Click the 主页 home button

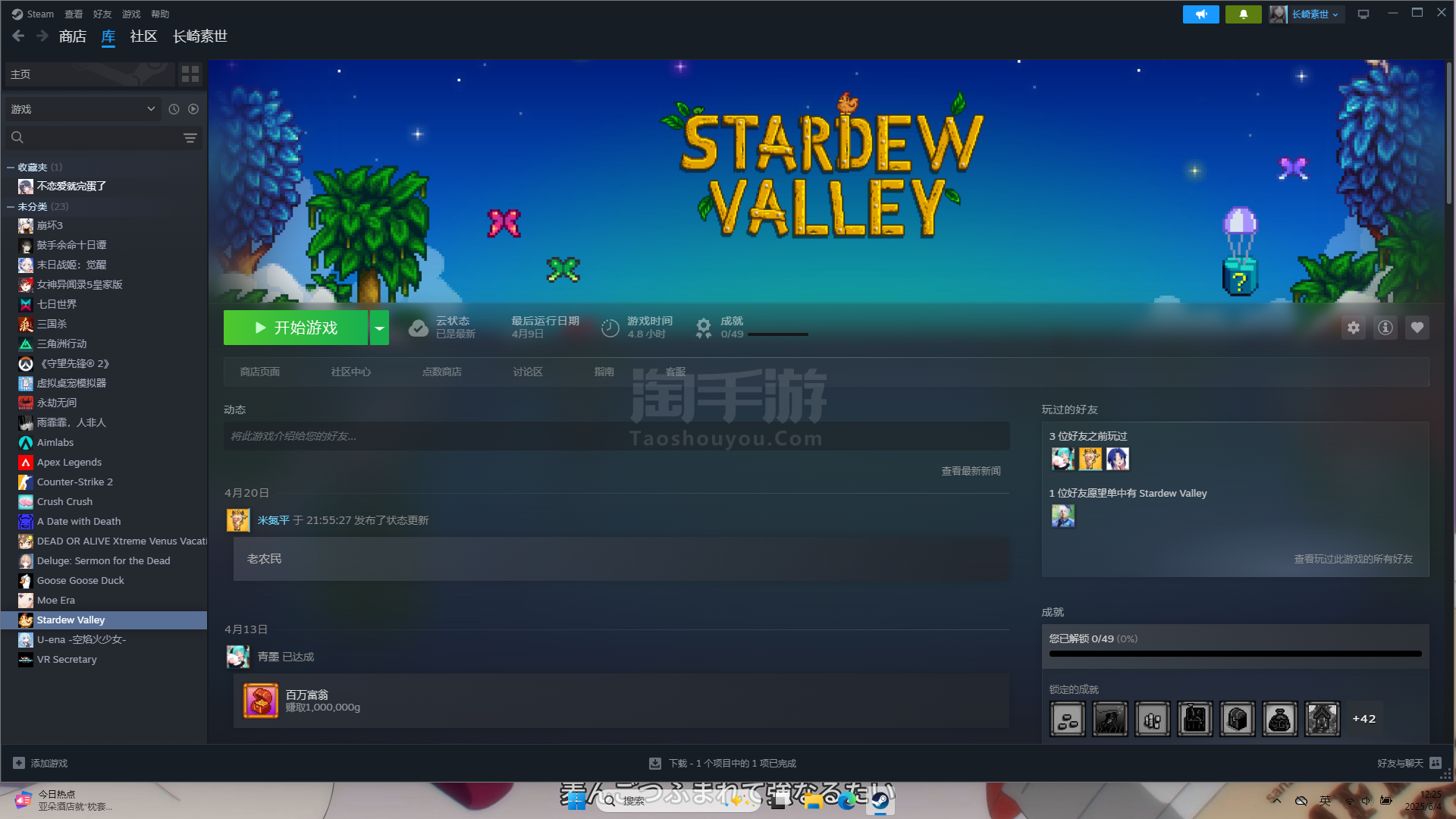click(89, 74)
